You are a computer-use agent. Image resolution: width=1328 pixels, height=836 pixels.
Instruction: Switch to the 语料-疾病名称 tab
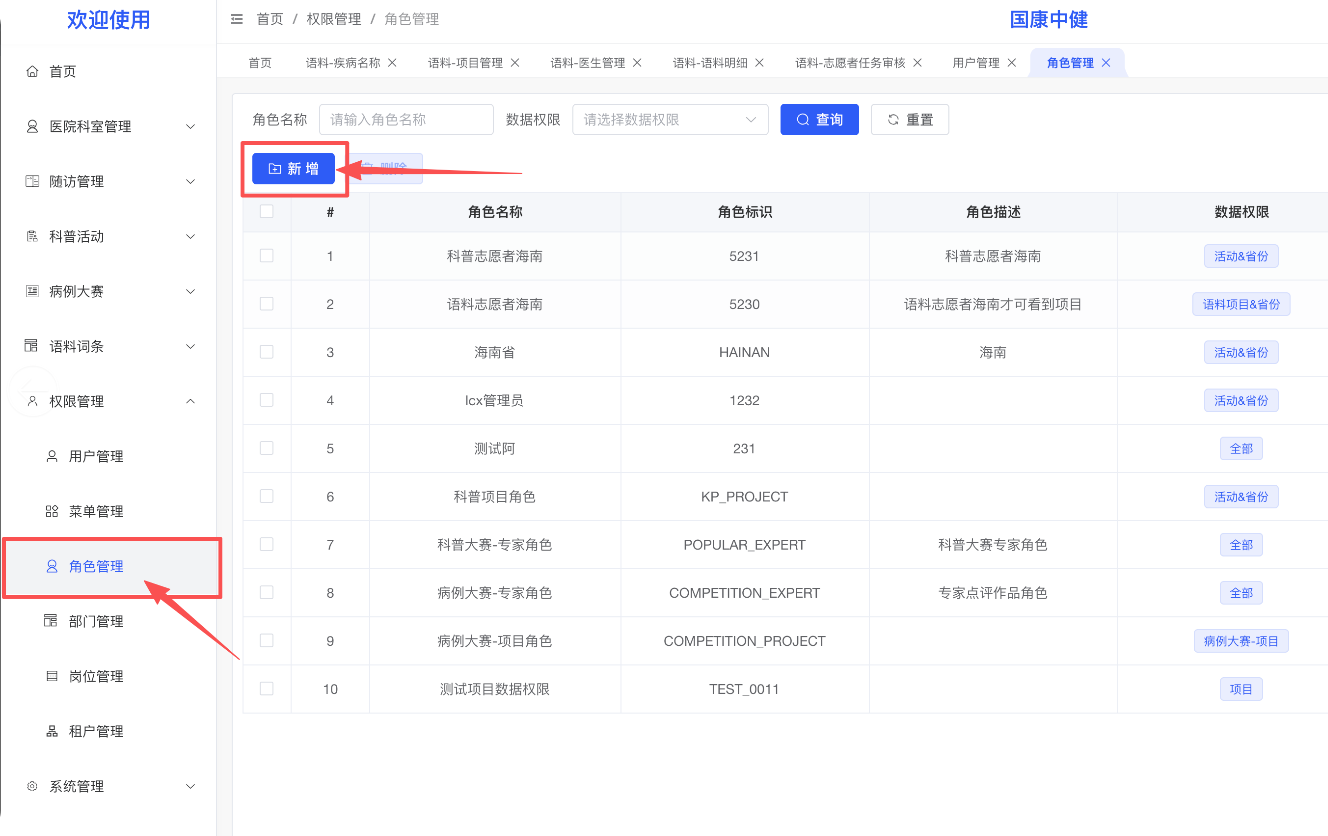tap(343, 63)
